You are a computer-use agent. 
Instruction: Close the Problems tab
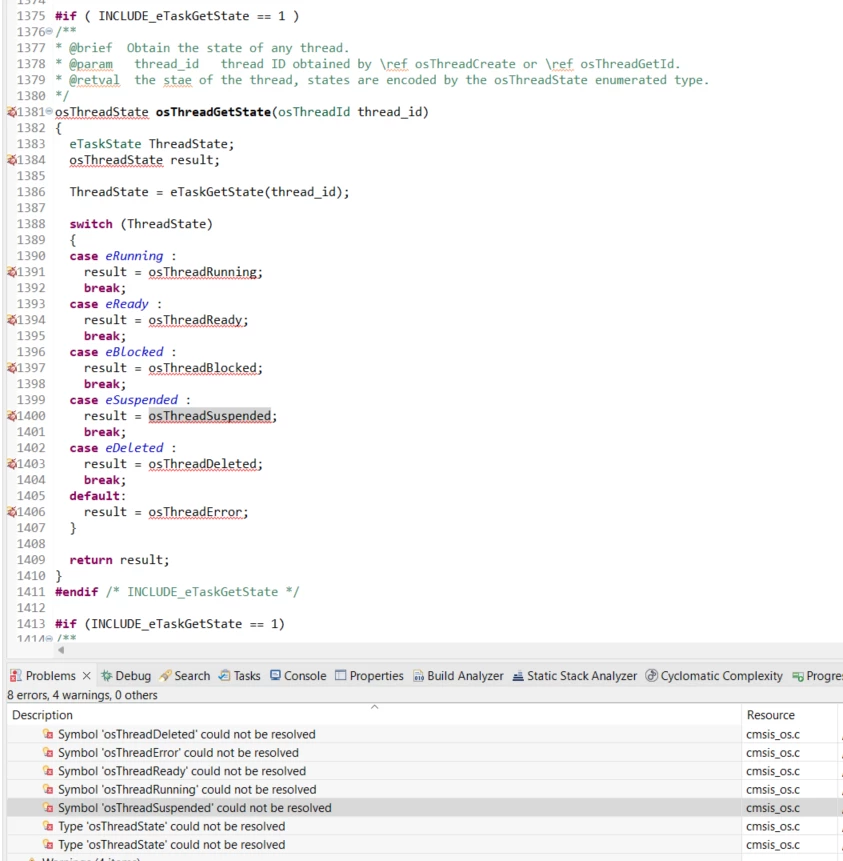tap(86, 676)
